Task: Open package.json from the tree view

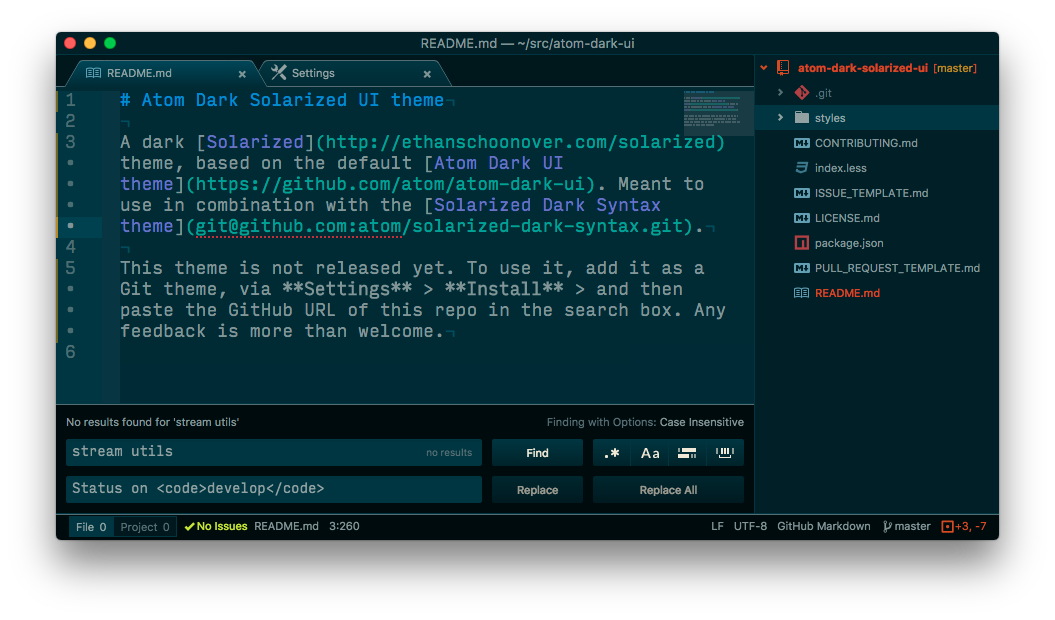Action: 849,243
